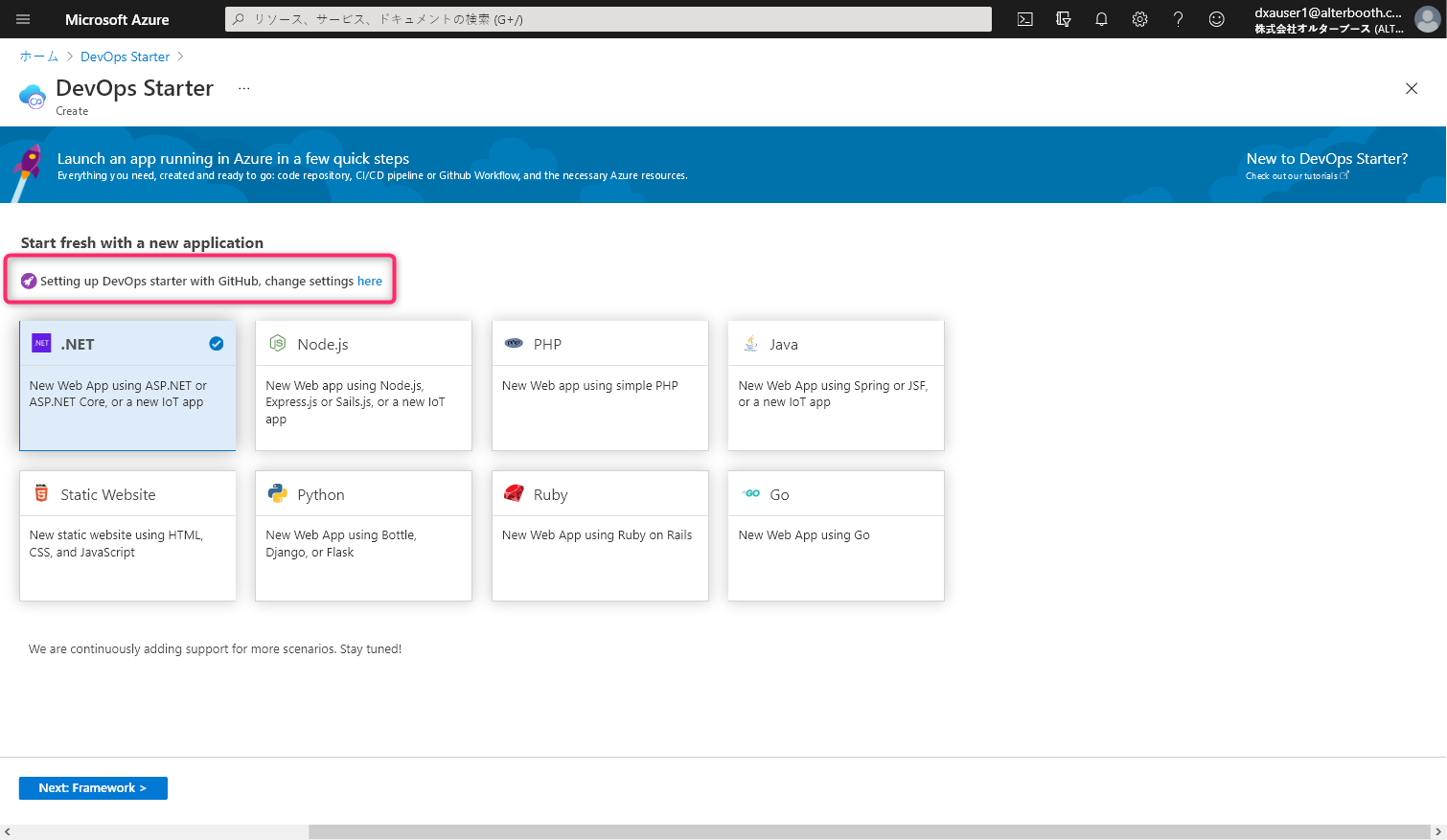
Task: Click the Java logo icon
Action: 750,343
